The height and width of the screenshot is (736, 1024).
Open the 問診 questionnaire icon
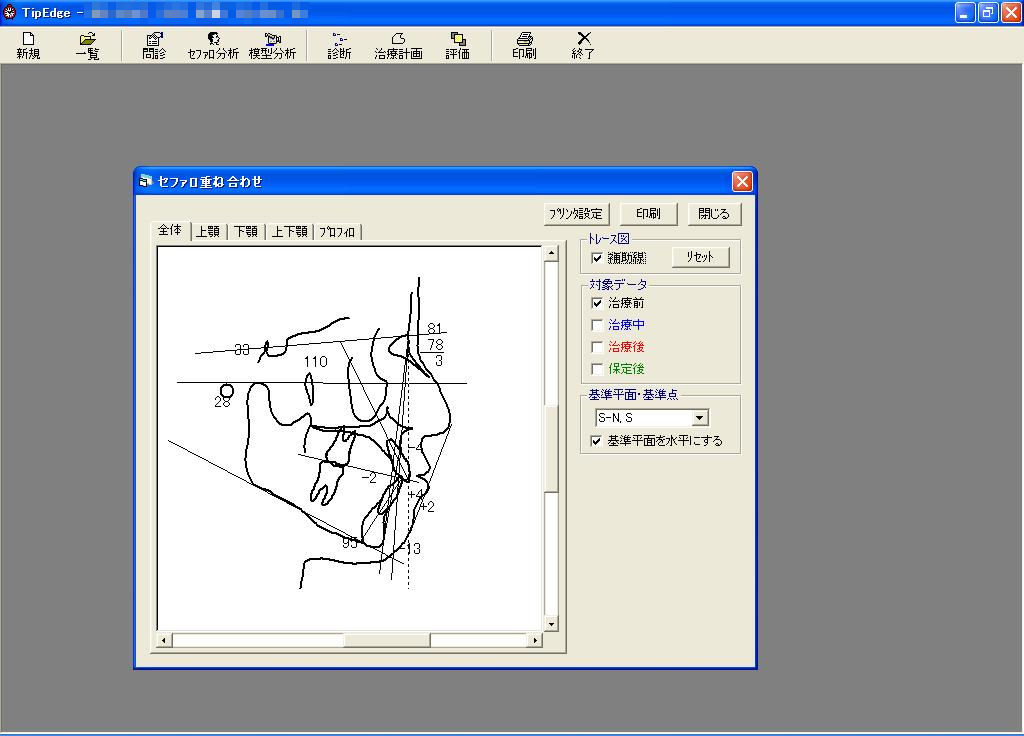[154, 45]
